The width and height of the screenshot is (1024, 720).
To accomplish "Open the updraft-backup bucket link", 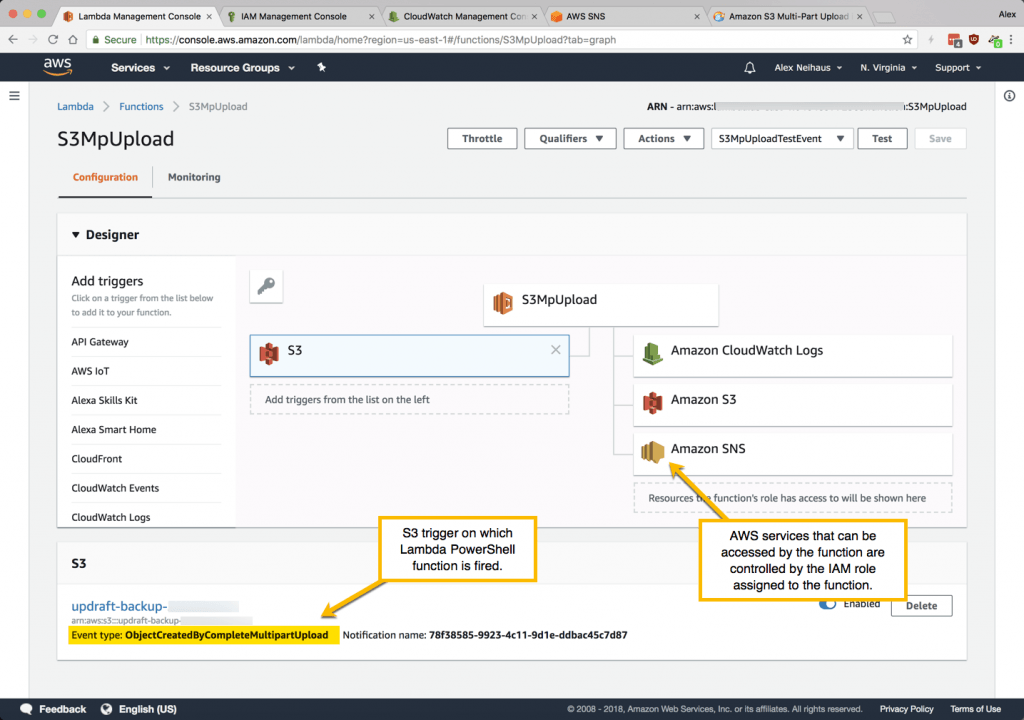I will pyautogui.click(x=116, y=606).
